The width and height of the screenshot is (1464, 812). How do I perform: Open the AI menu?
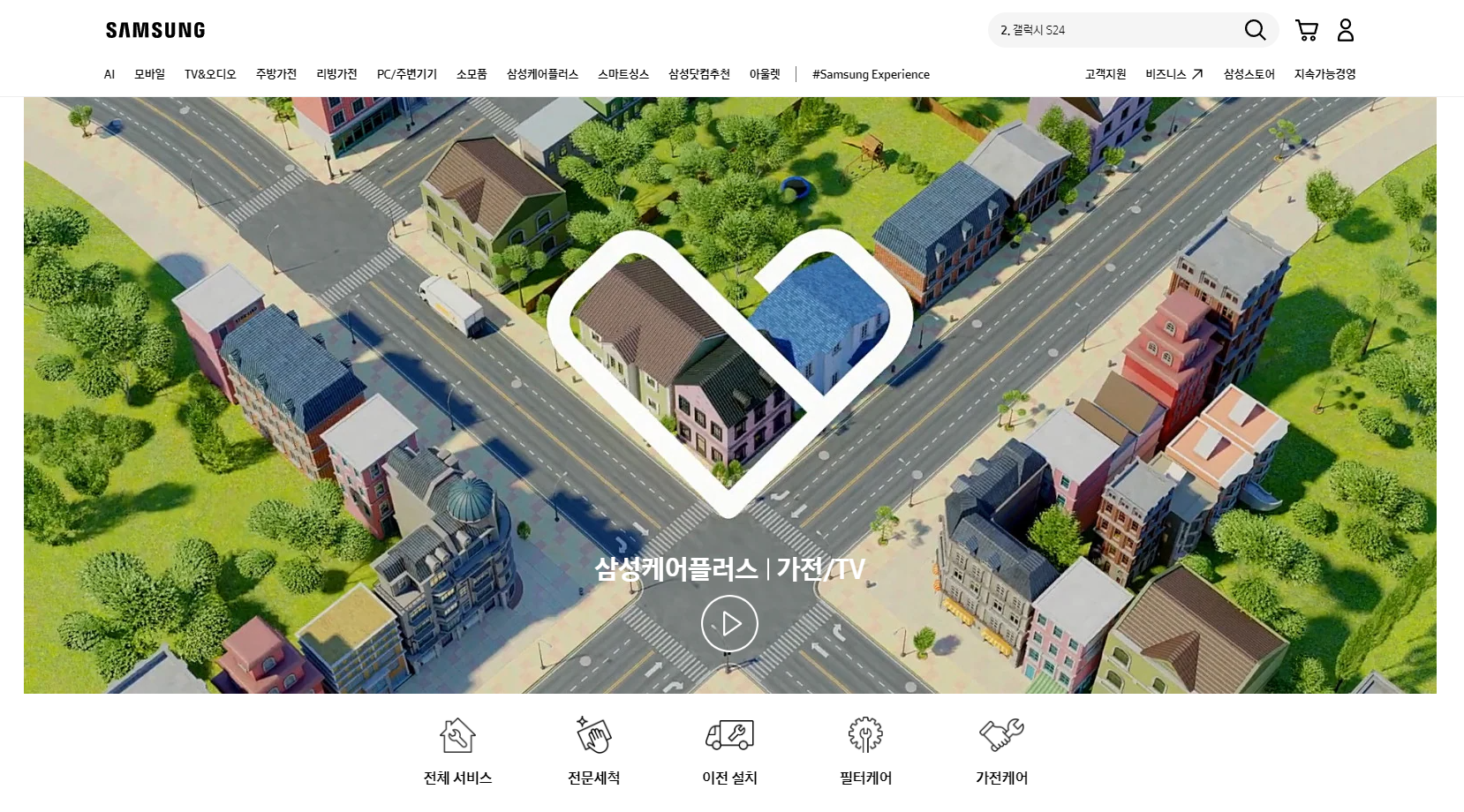click(x=109, y=74)
